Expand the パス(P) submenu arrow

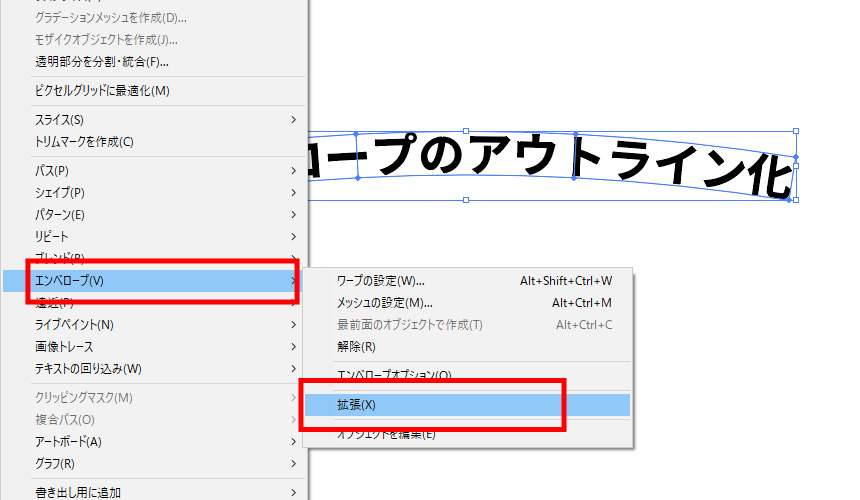[294, 171]
